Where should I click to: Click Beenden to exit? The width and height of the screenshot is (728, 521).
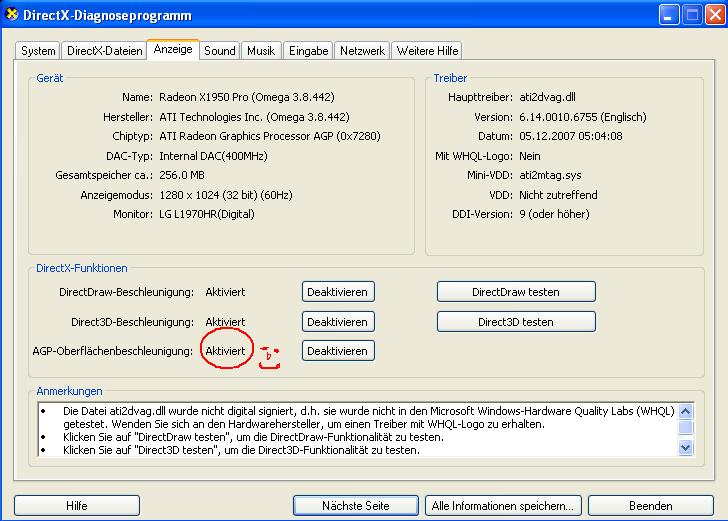(650, 505)
